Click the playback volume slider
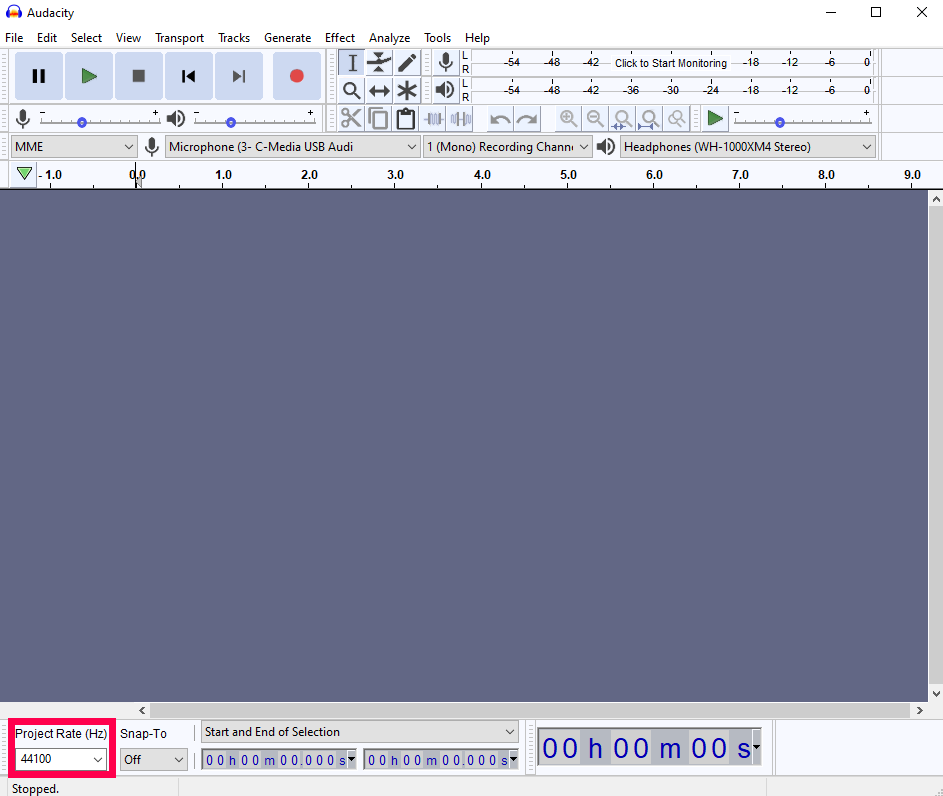Viewport: 943px width, 796px height. [254, 120]
